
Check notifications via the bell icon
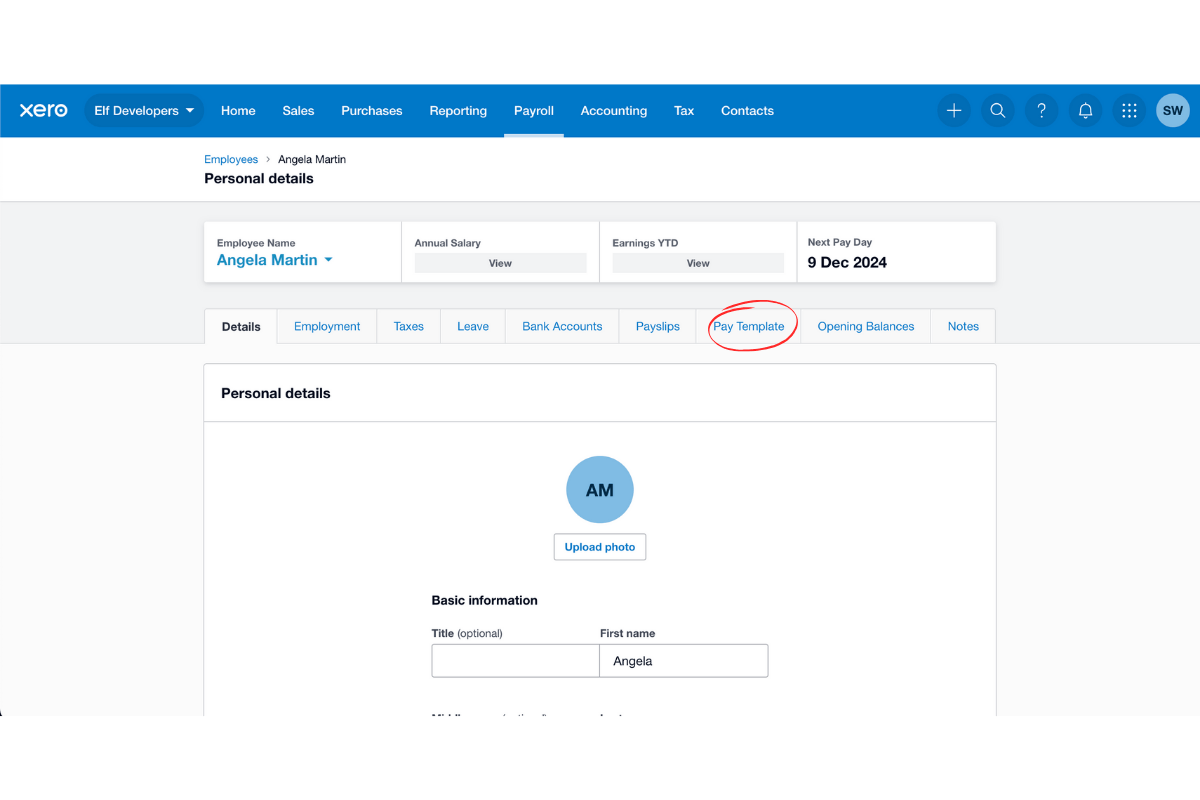point(1085,110)
